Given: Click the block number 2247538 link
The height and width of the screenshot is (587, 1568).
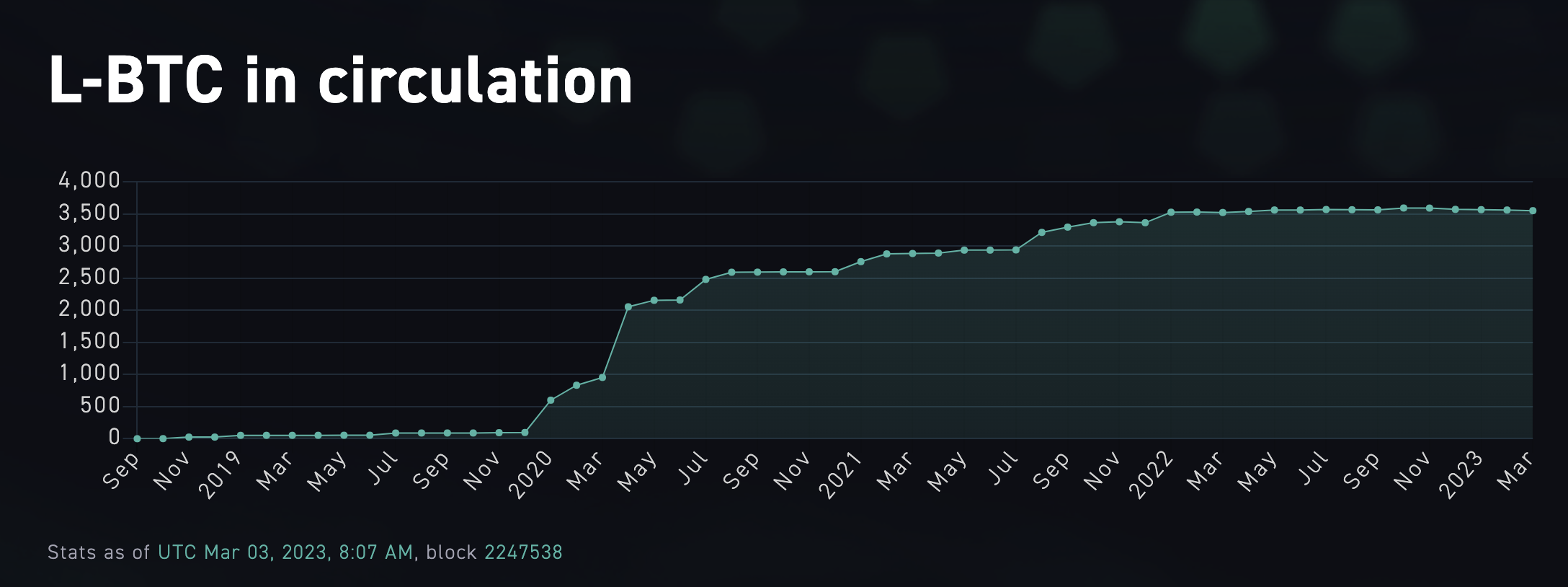Looking at the screenshot, I should point(522,552).
